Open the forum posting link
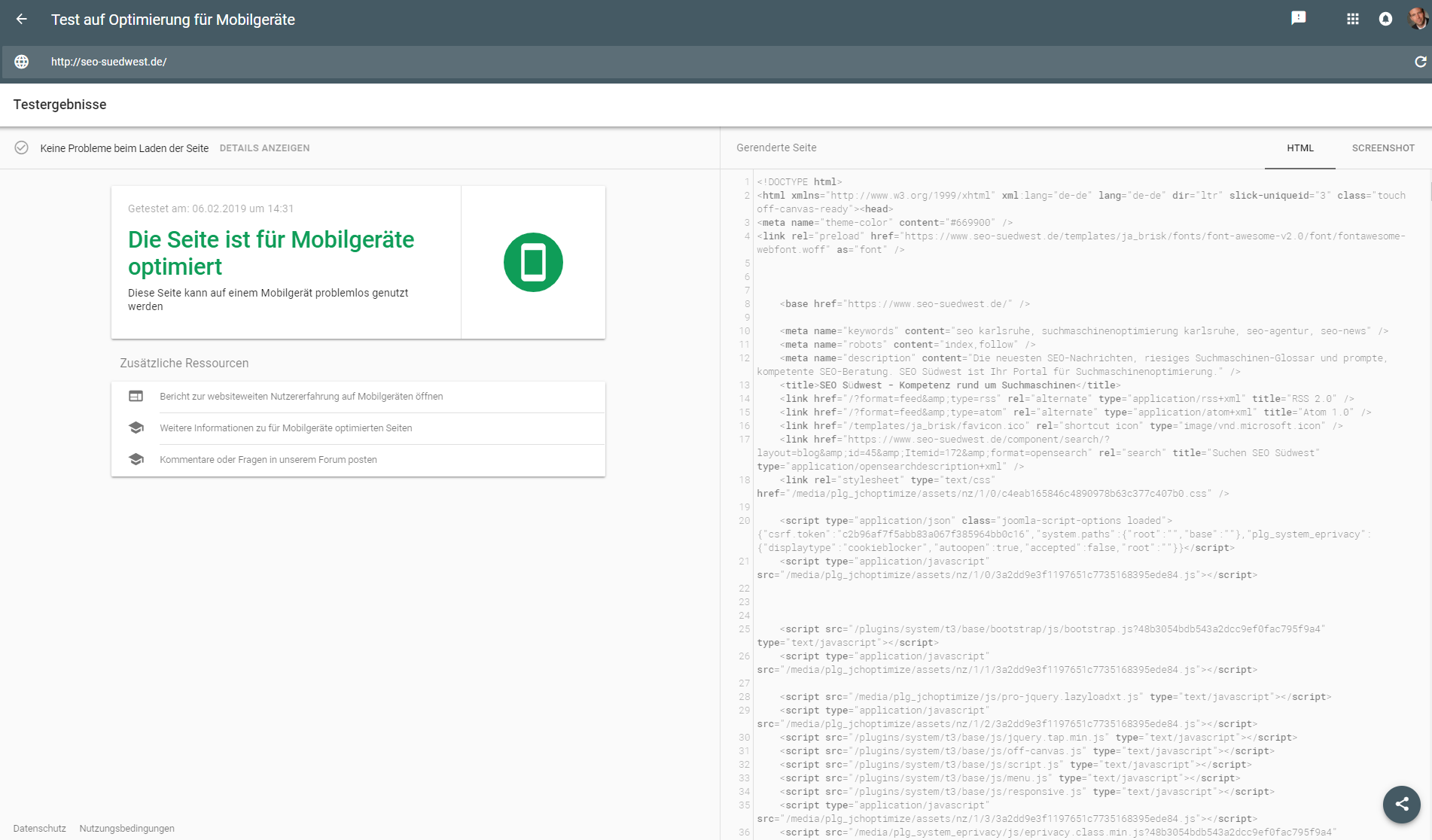1432x840 pixels. (267, 459)
